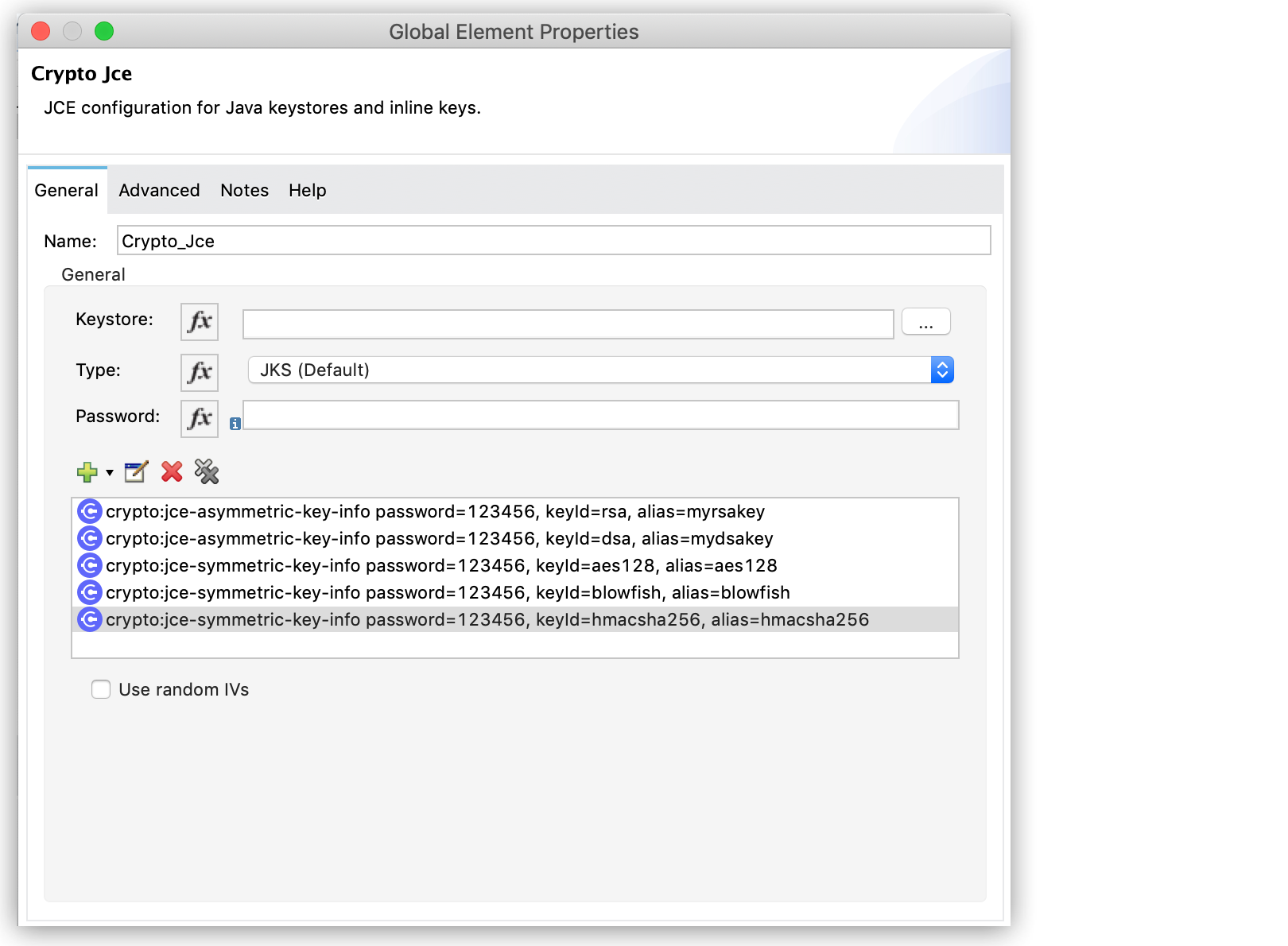This screenshot has width=1288, height=946.
Task: Enable the Use random IVs checkbox
Action: [101, 689]
